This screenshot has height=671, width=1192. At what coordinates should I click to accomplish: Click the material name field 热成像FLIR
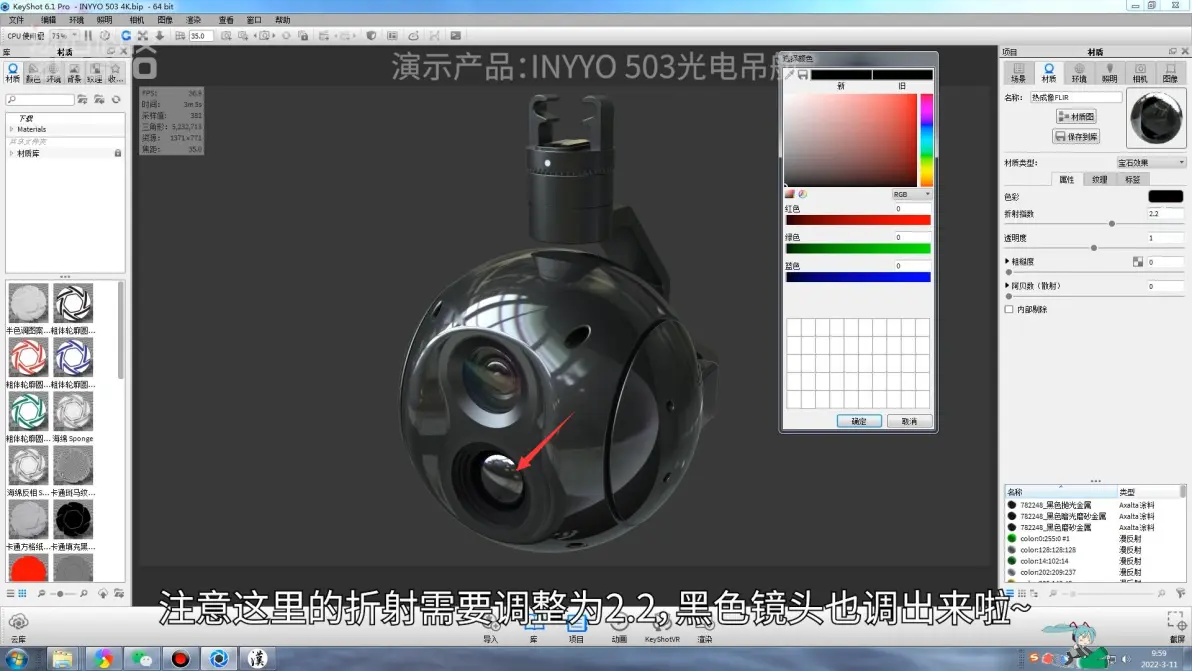click(x=1076, y=97)
